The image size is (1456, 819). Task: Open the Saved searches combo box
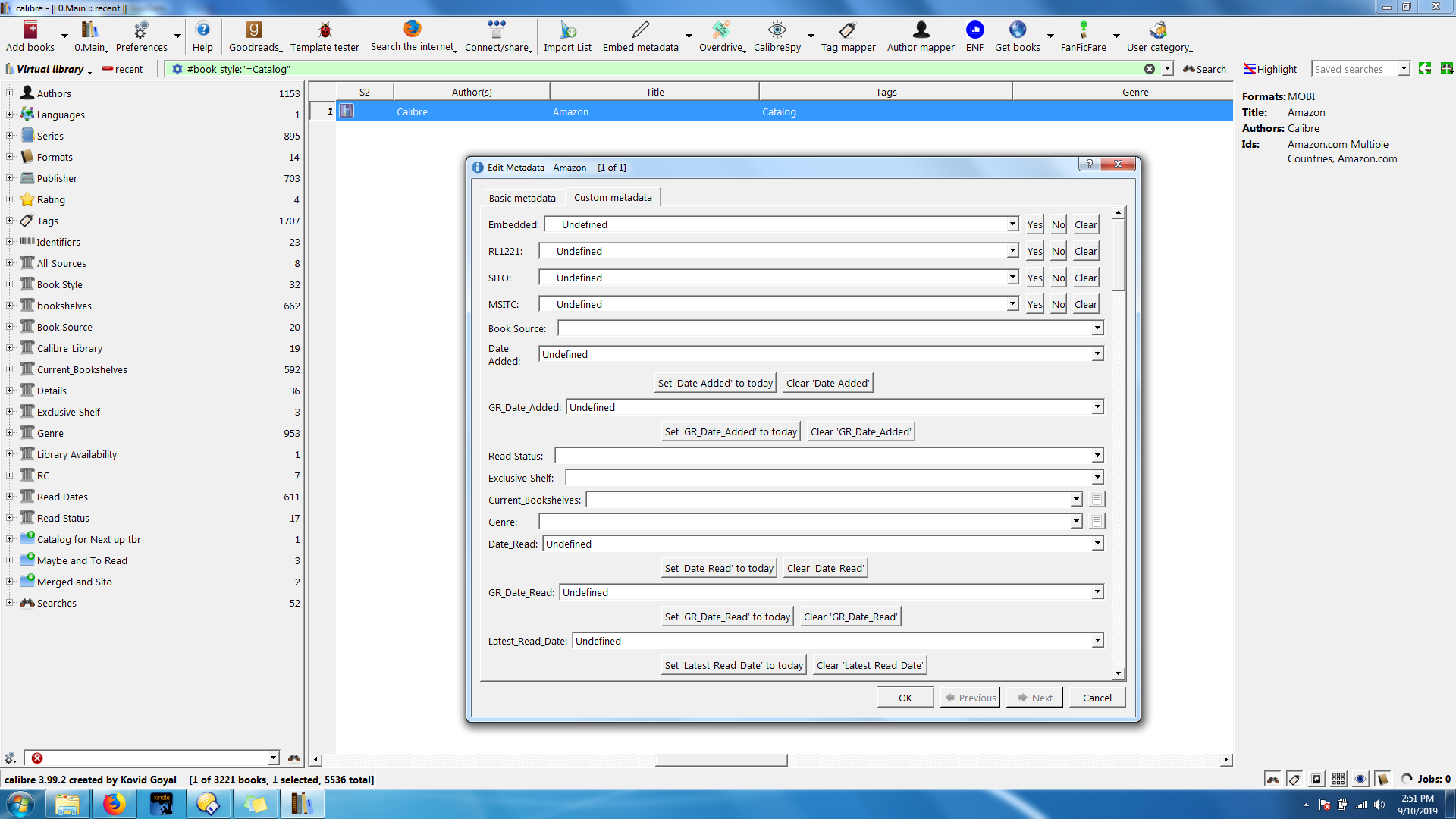coord(1403,69)
